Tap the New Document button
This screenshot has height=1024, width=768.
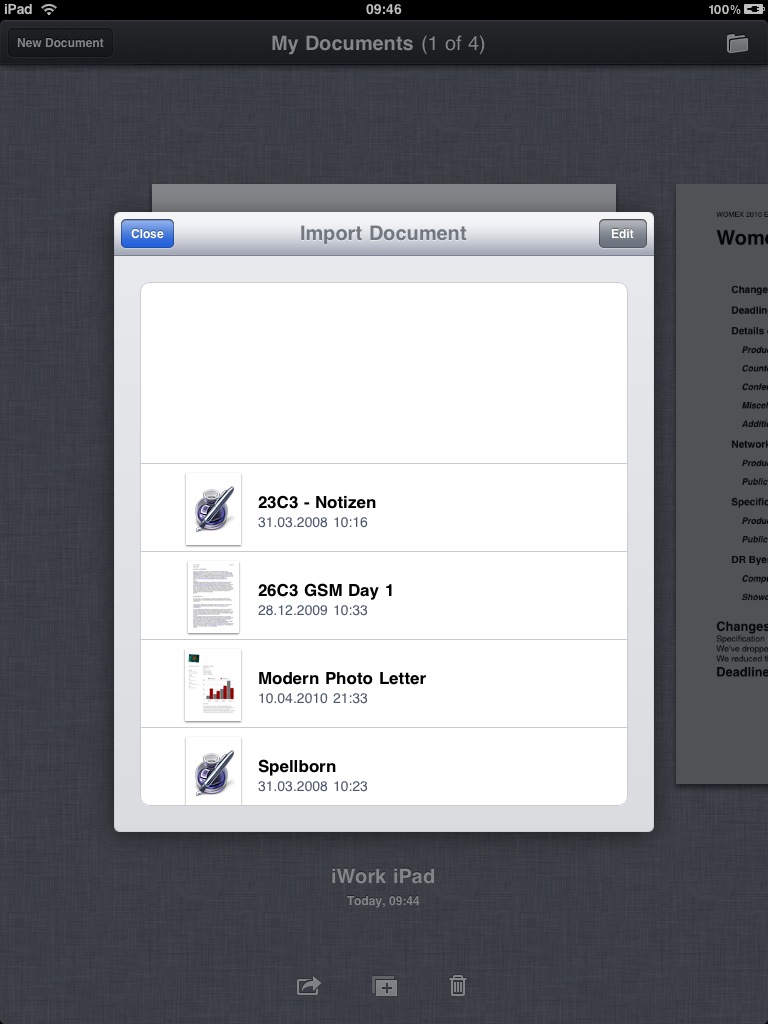60,43
